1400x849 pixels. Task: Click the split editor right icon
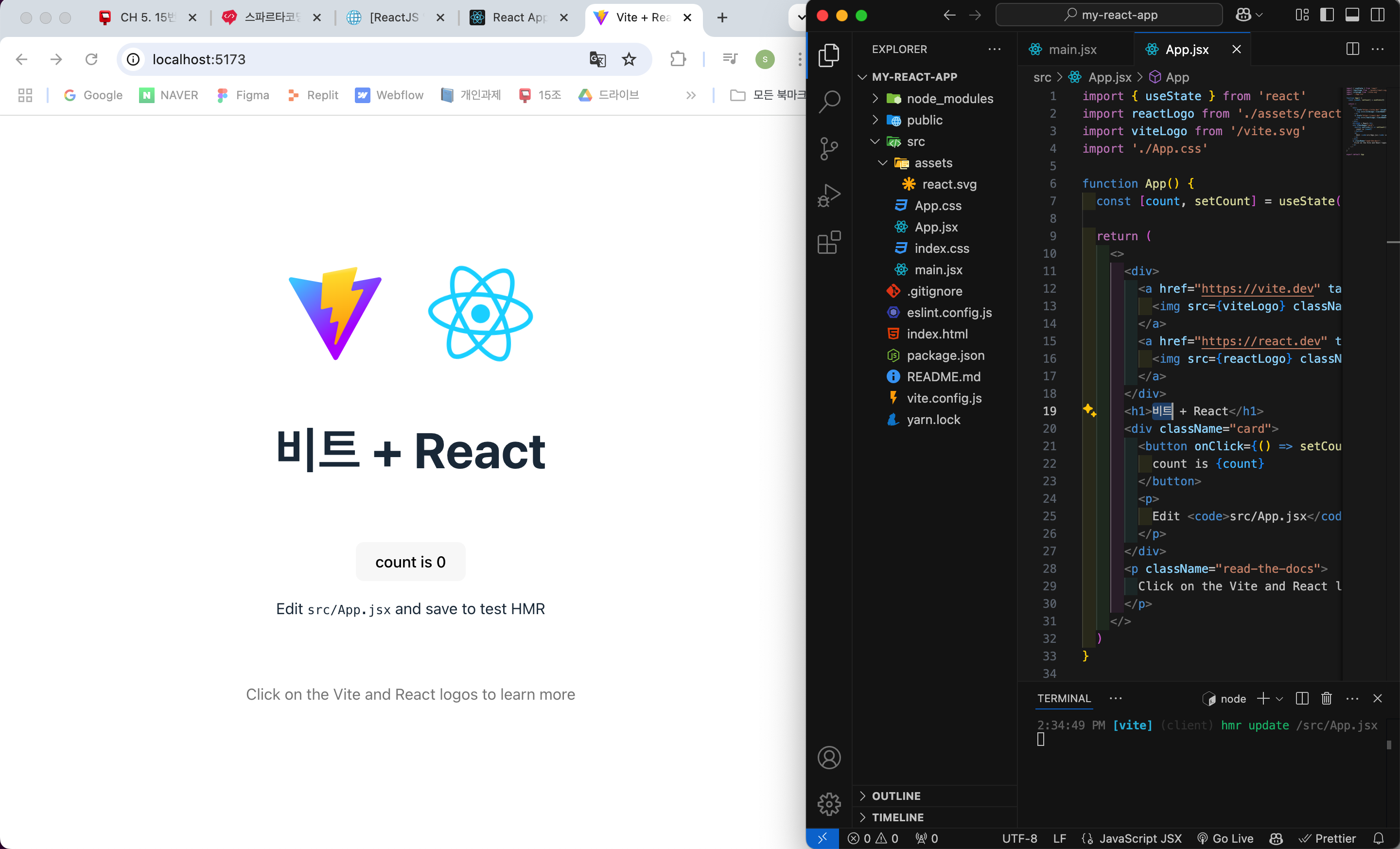click(1352, 50)
